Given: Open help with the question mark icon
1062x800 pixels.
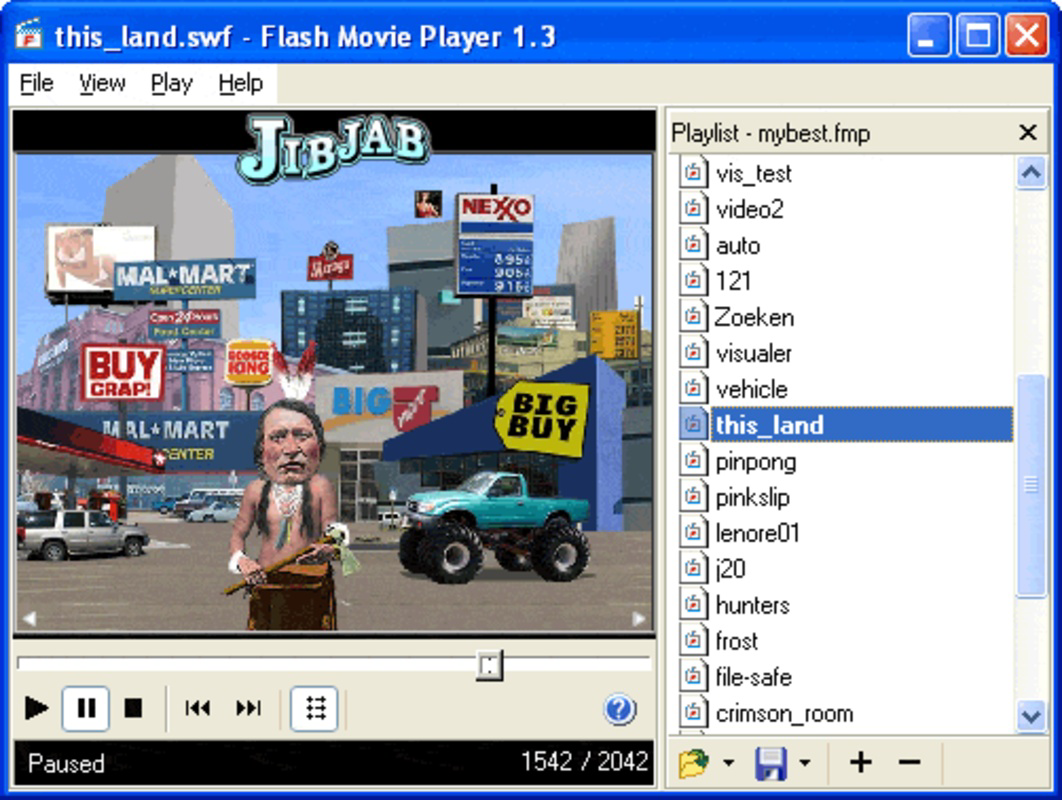Looking at the screenshot, I should pos(619,709).
